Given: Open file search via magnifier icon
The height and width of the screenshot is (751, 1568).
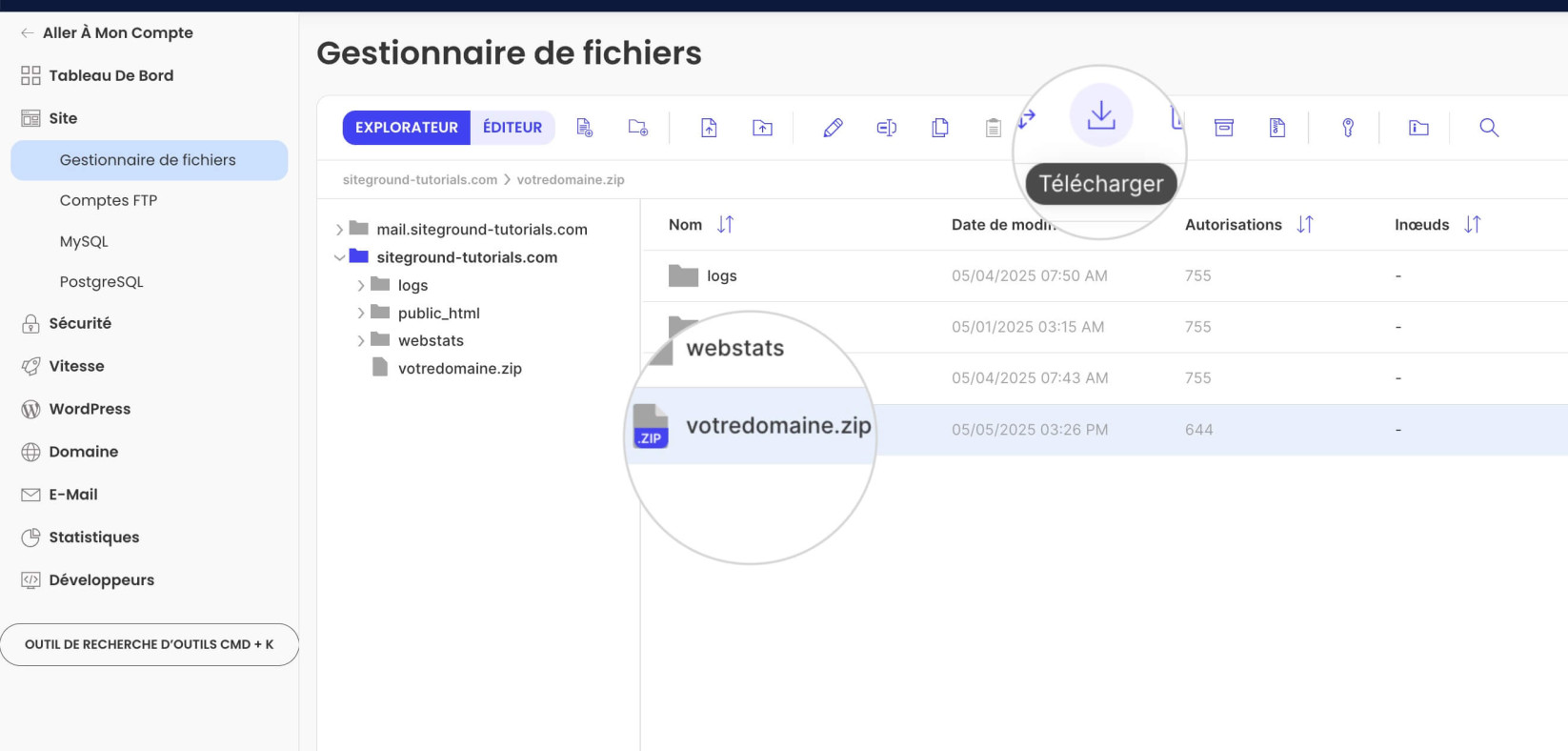Looking at the screenshot, I should [1489, 128].
